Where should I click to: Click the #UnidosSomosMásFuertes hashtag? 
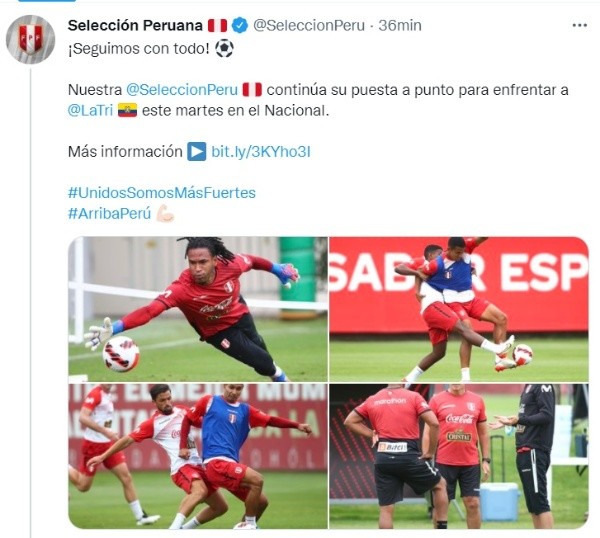click(162, 192)
